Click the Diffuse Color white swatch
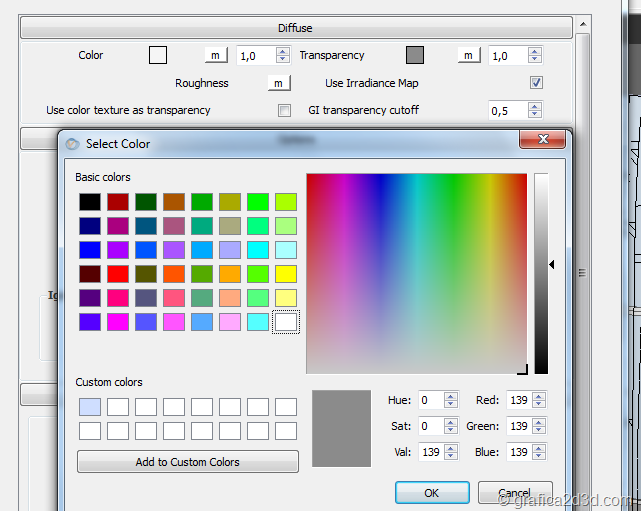641x511 pixels. (x=158, y=55)
